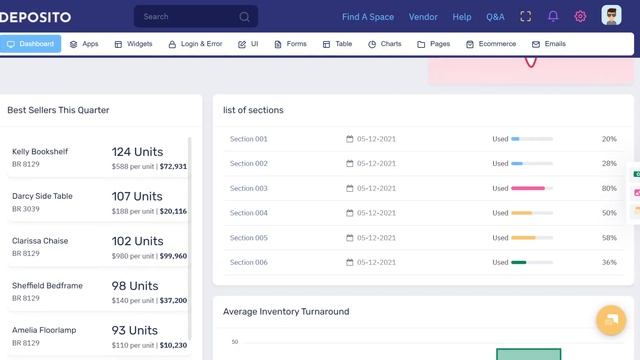
Task: Select the Section 002 label
Action: click(x=249, y=163)
